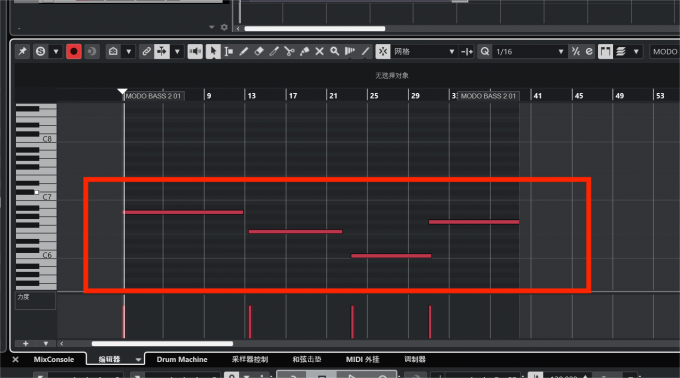Viewport: 680px width, 378px height.
Task: Click the second MODO BASS 2 01 part label
Action: (488, 96)
